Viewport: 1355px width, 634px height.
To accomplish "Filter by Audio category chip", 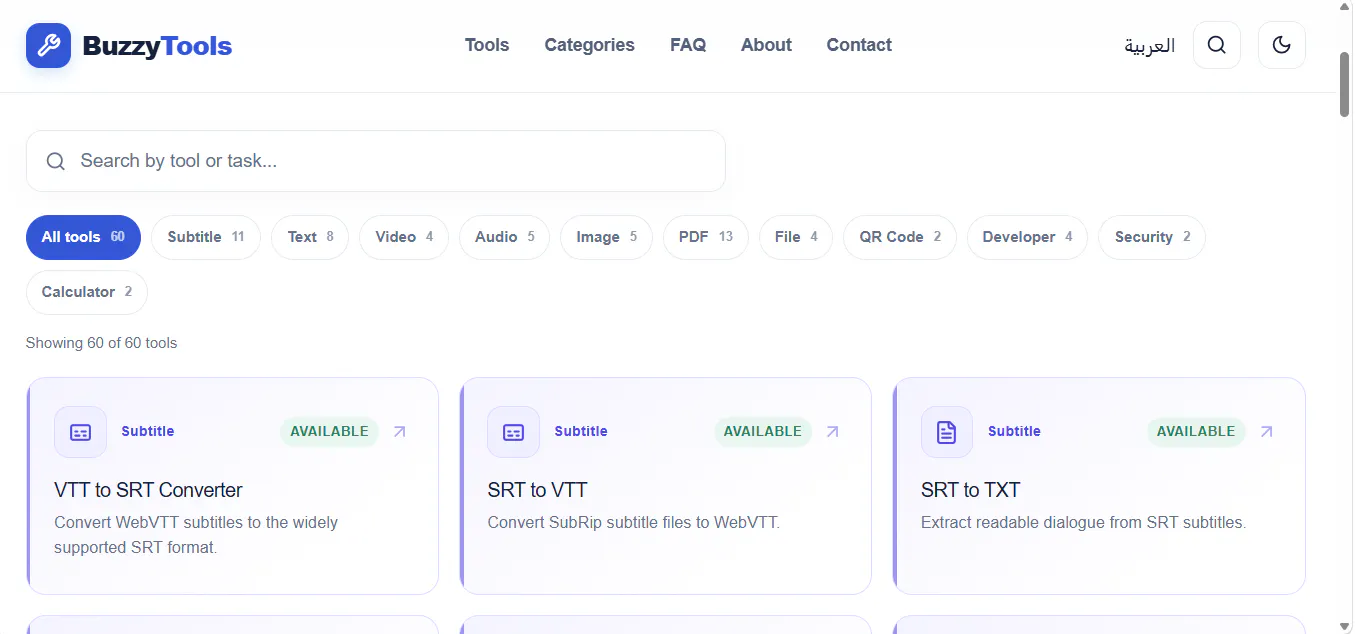I will tap(505, 237).
